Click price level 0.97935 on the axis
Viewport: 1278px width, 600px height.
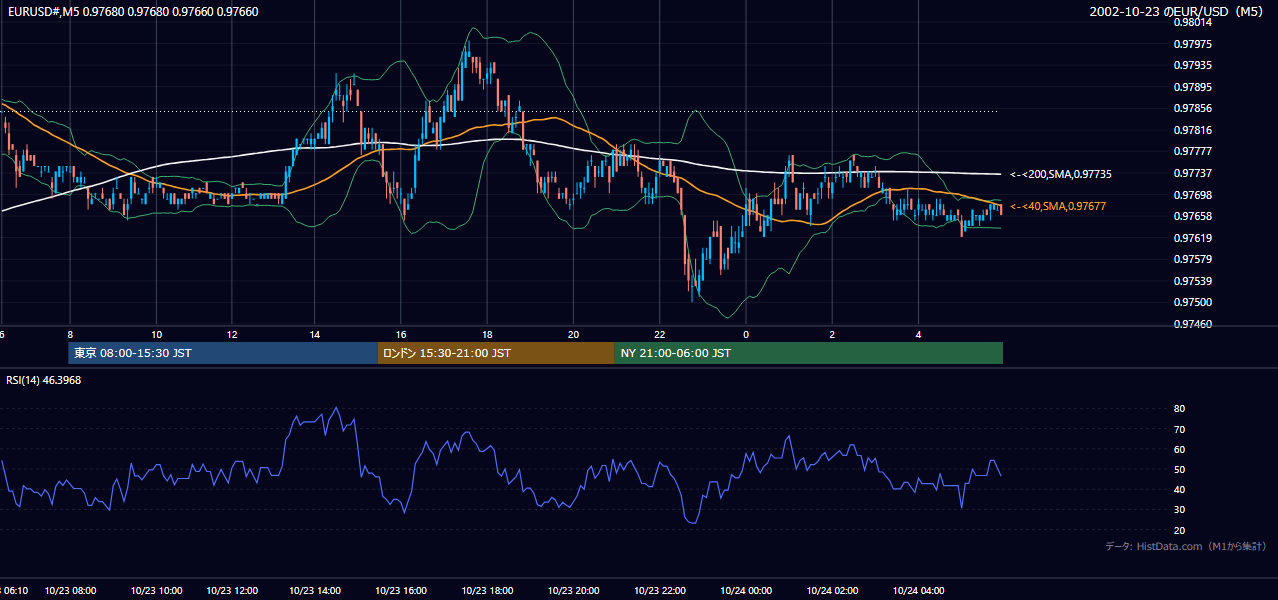pyautogui.click(x=1193, y=66)
